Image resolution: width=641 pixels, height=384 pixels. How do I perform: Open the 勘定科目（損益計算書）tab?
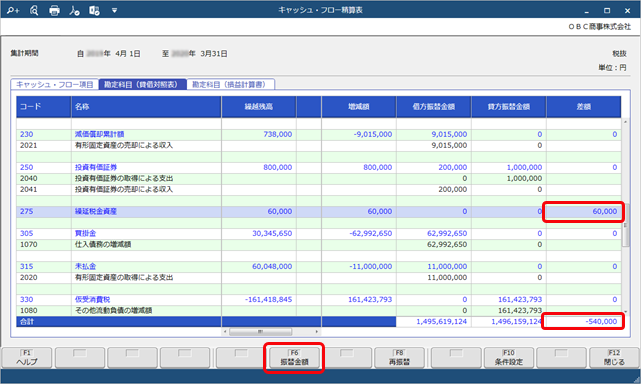click(x=231, y=84)
